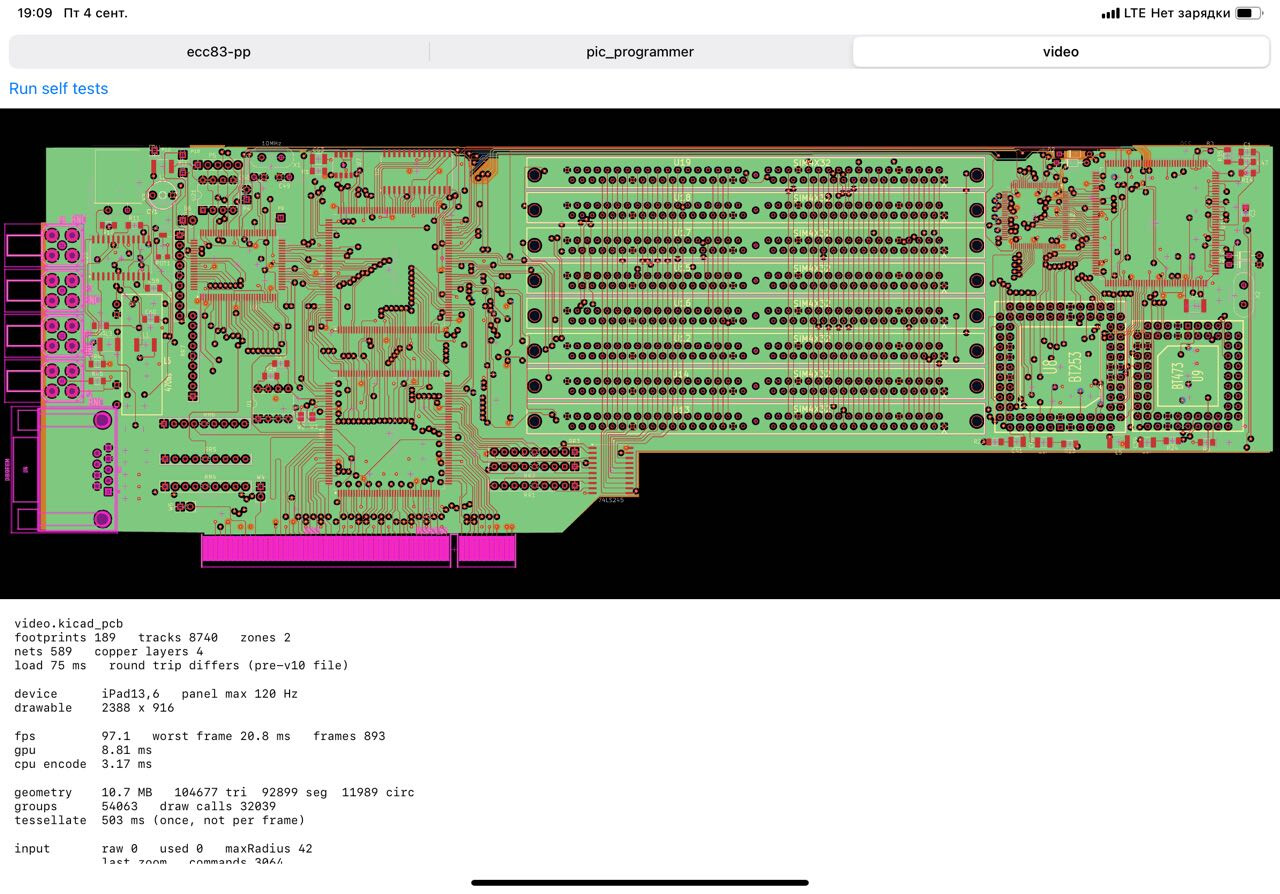Screen dimensions: 1280x894
Task: Tap the Run self tests link
Action: [58, 89]
